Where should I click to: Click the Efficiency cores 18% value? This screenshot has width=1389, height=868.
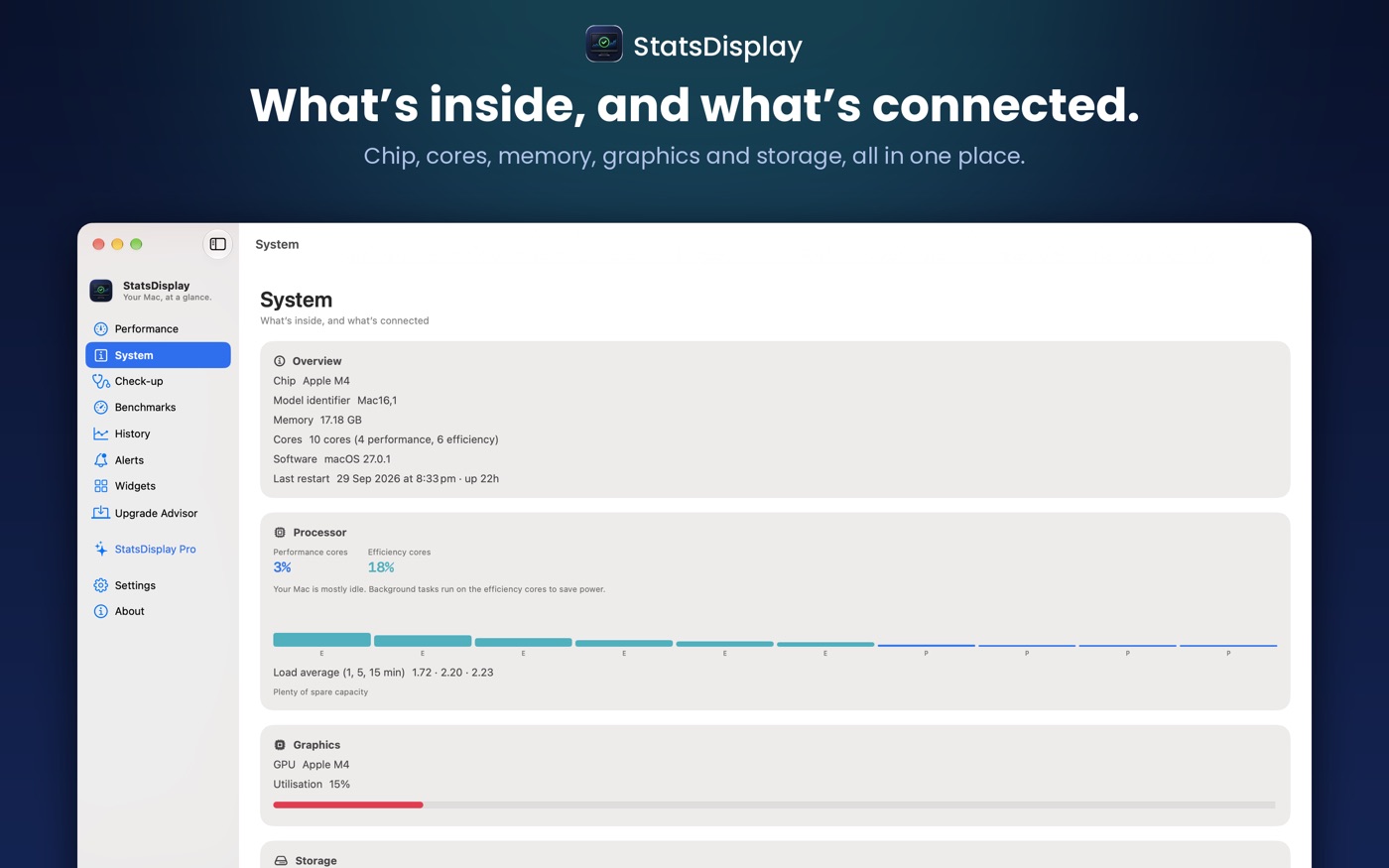click(x=381, y=567)
